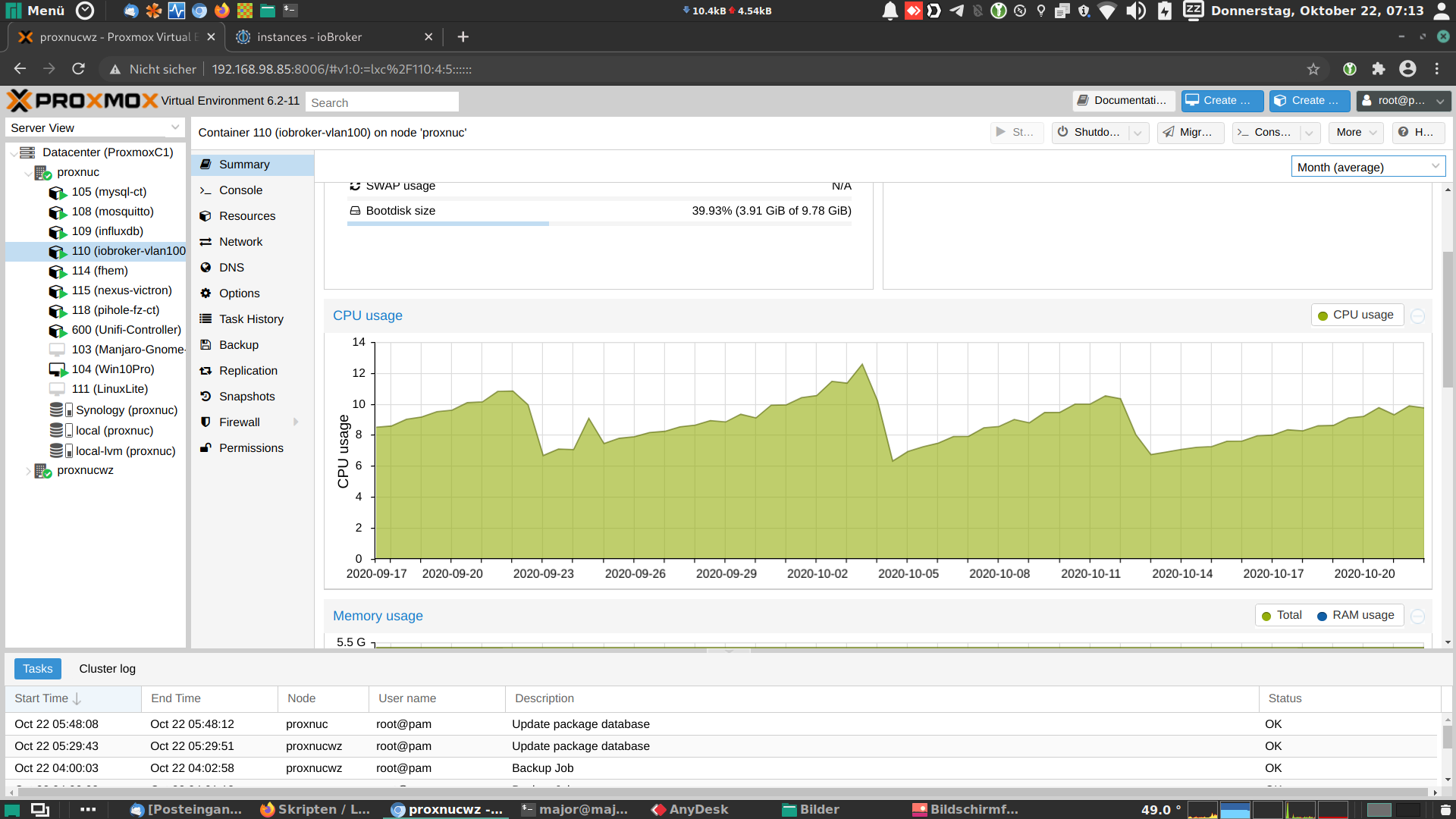The image size is (1456, 819).
Task: Click the Backup floppy icon
Action: [206, 345]
